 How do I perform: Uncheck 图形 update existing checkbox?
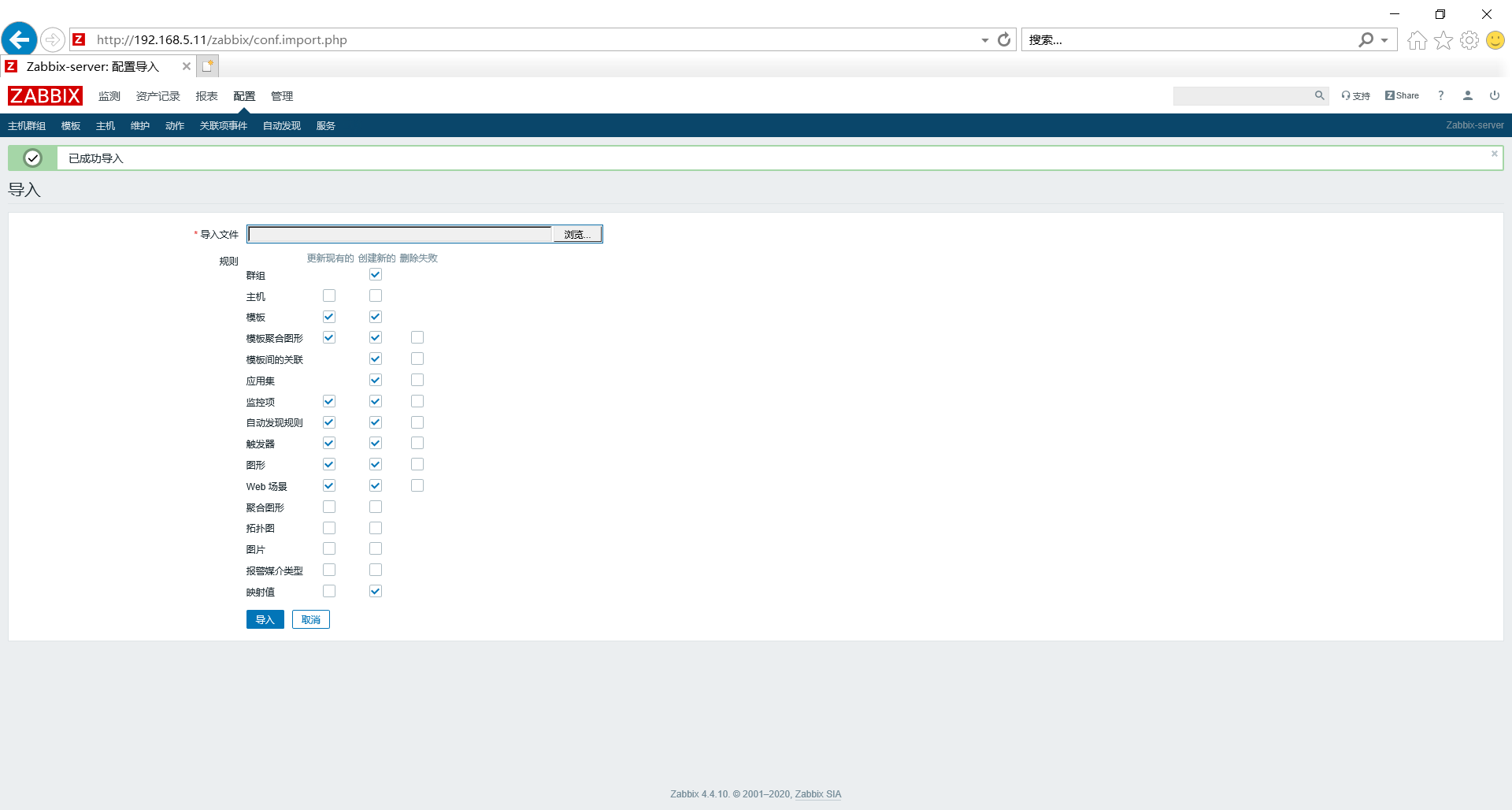(x=329, y=464)
